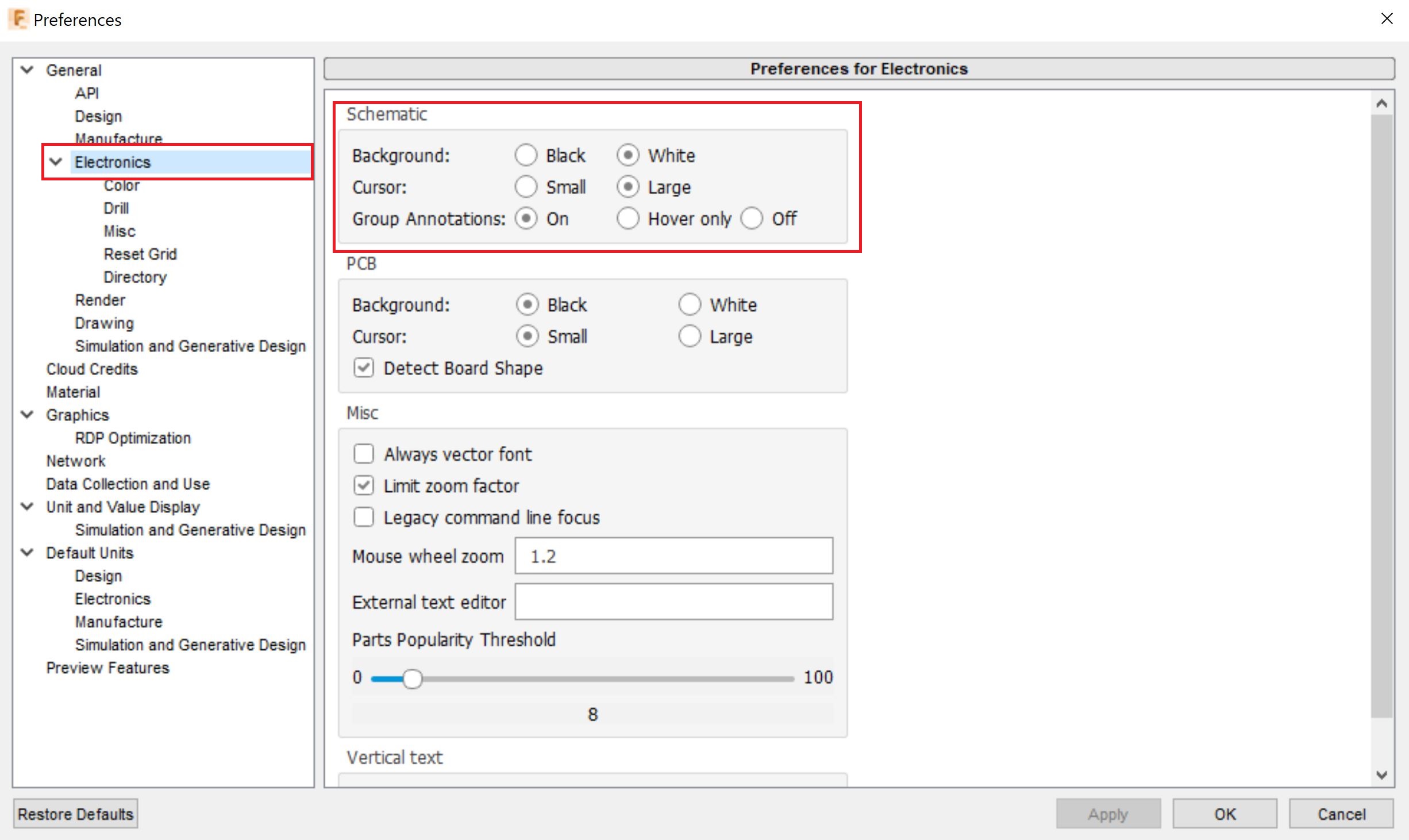Collapse the Default Units section

pyautogui.click(x=27, y=553)
